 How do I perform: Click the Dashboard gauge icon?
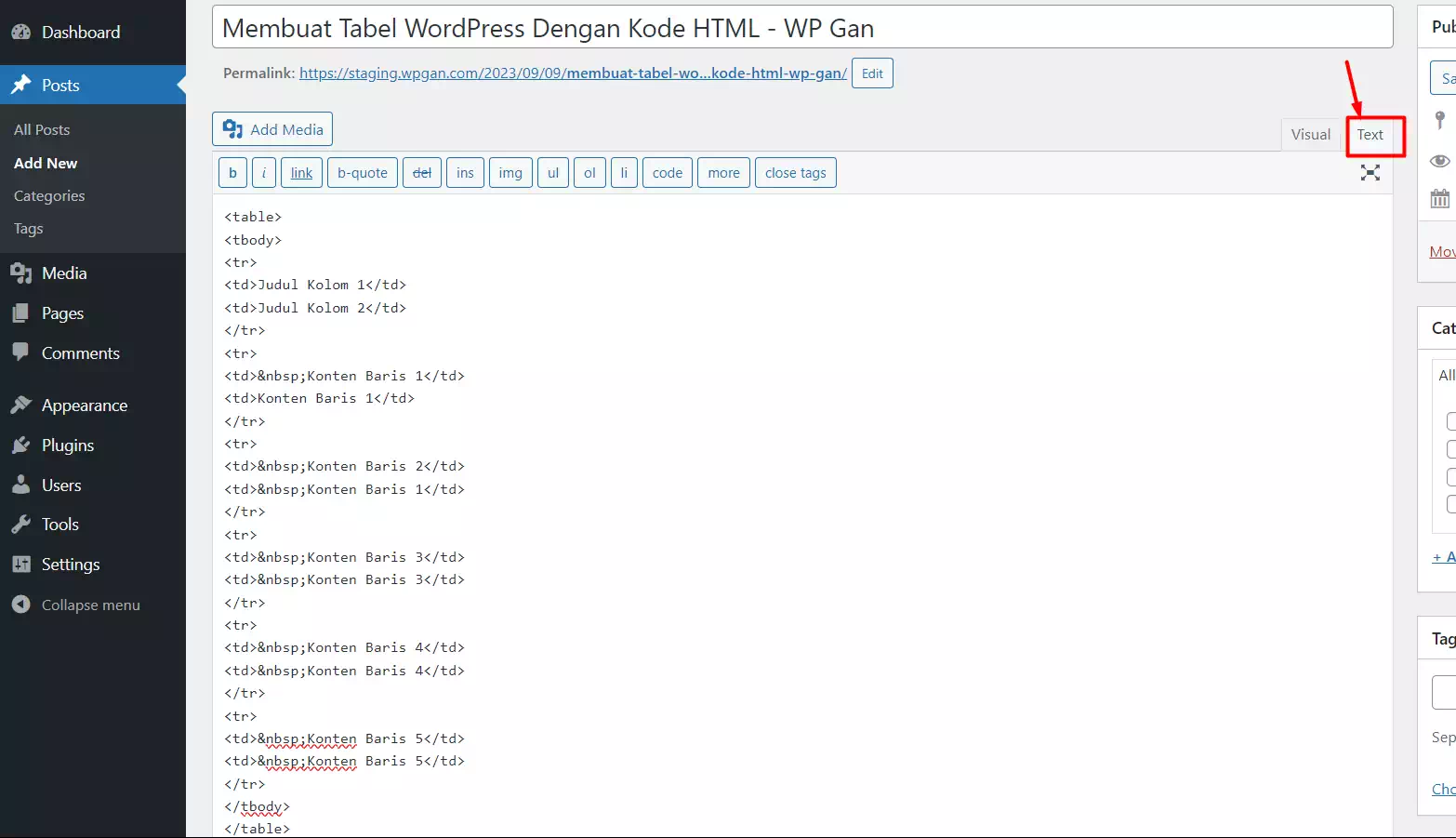click(x=21, y=33)
